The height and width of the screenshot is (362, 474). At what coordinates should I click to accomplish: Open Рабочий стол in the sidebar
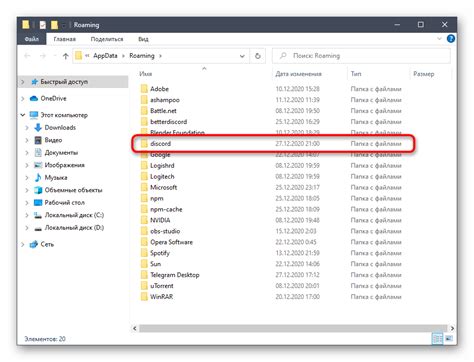[x=65, y=202]
